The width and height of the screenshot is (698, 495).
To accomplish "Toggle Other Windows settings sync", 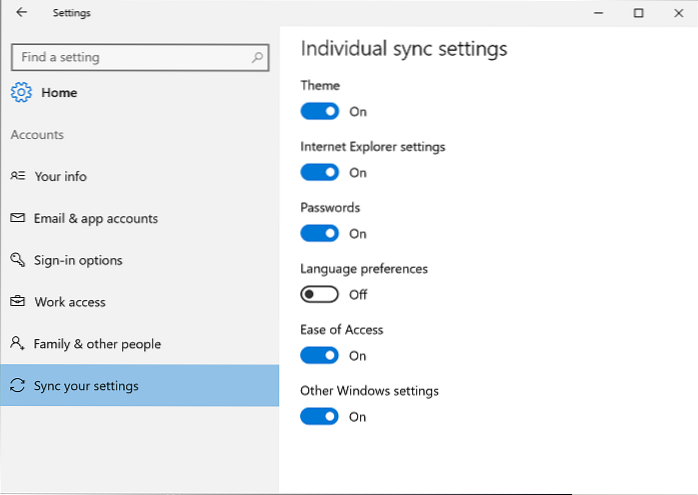I will coord(320,416).
